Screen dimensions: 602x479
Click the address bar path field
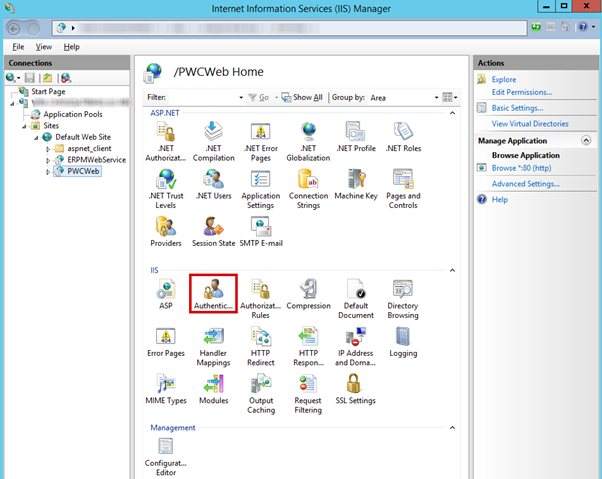pos(289,28)
